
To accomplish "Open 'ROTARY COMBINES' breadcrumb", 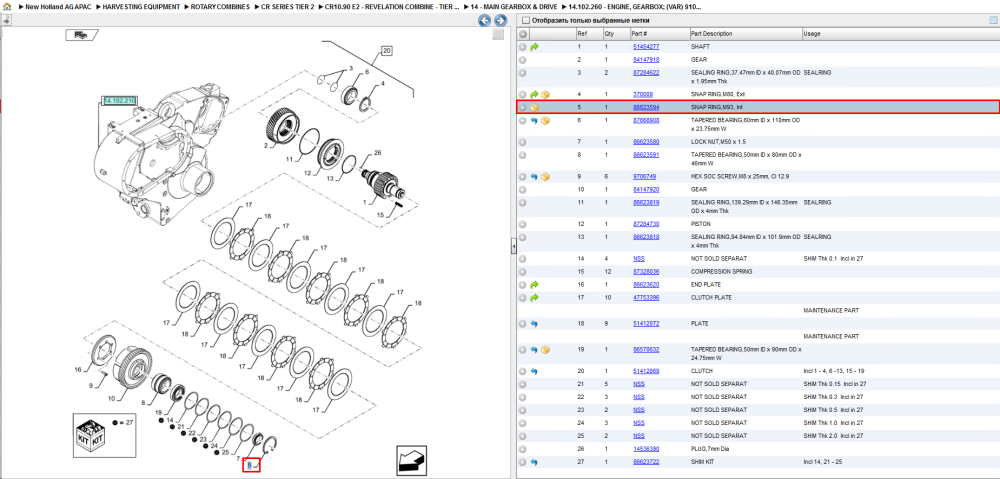I will click(x=221, y=6).
